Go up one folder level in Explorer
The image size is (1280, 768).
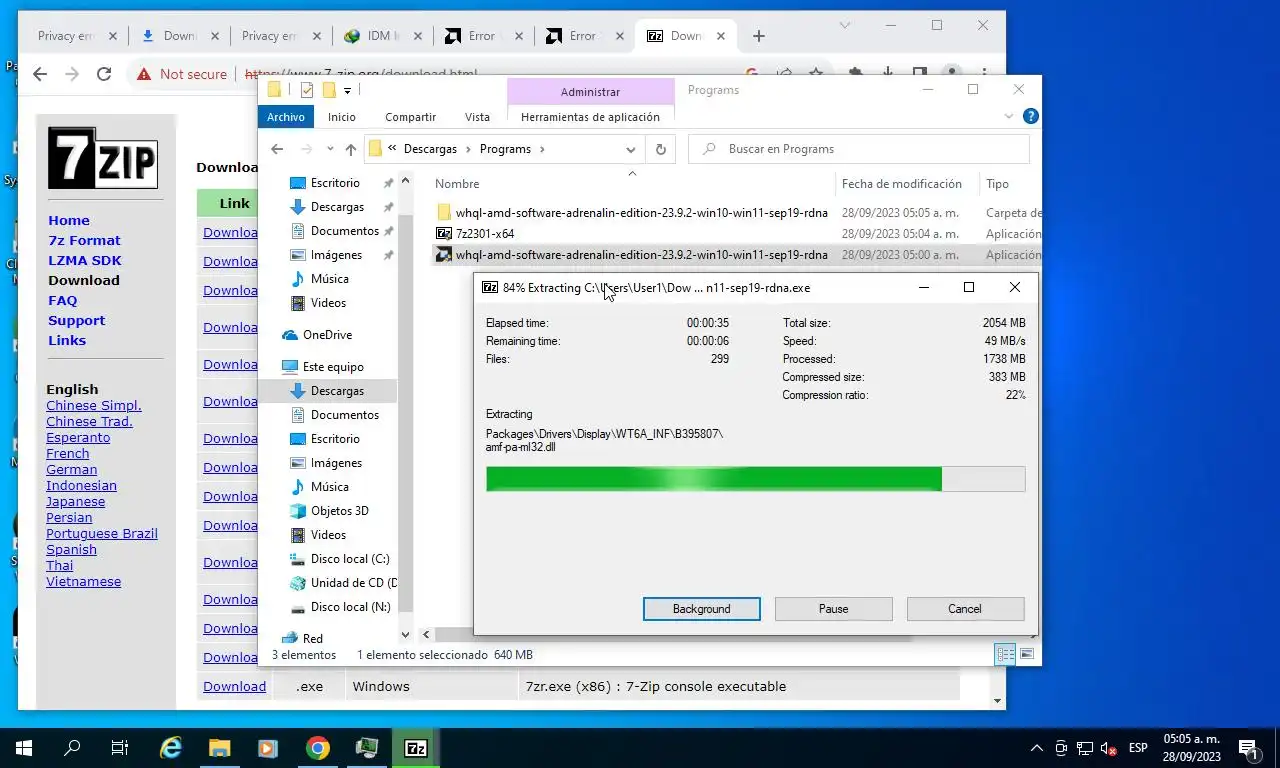tap(350, 149)
